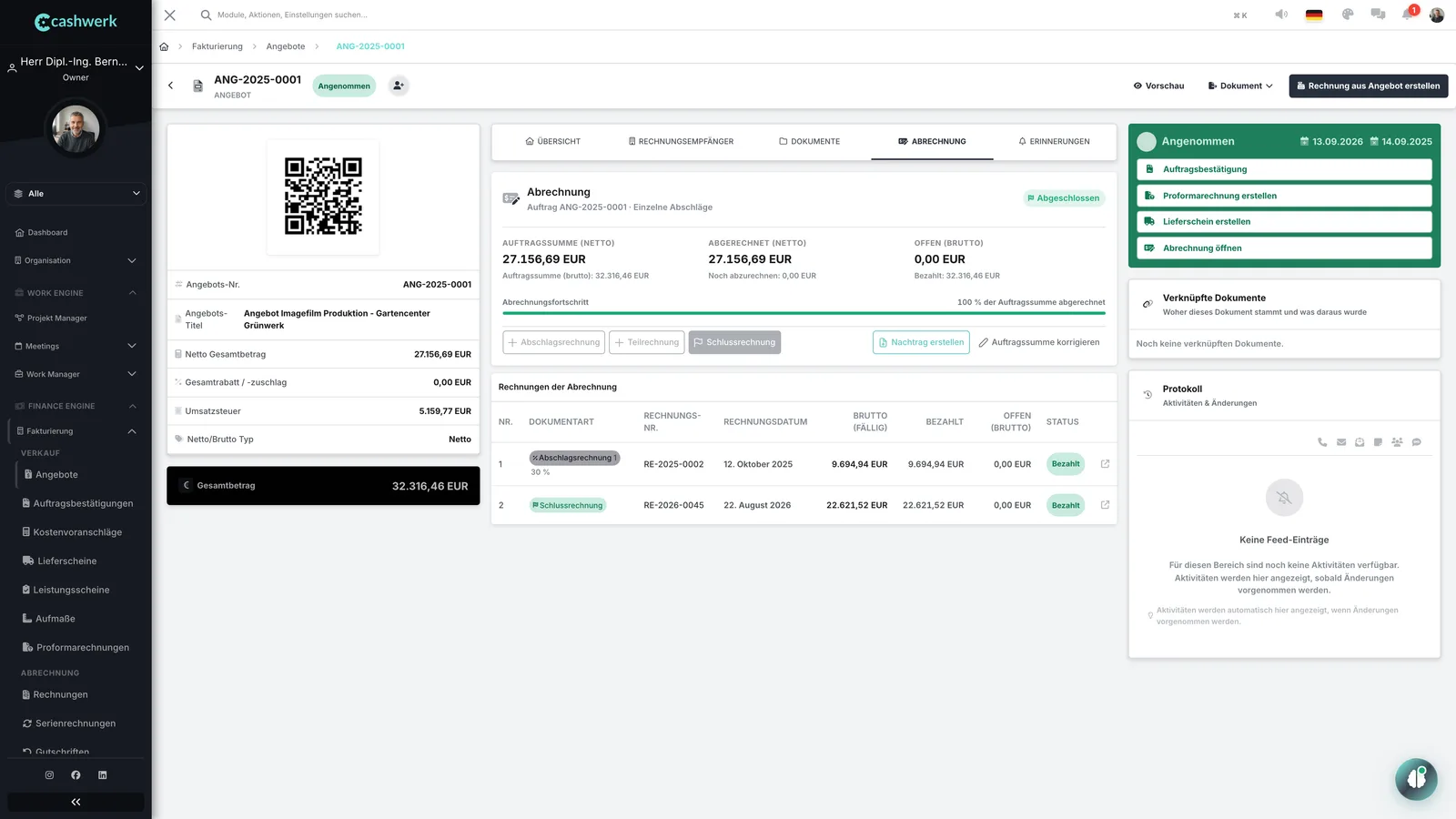Open the theme palette icon
The height and width of the screenshot is (819, 1456).
tap(1348, 15)
